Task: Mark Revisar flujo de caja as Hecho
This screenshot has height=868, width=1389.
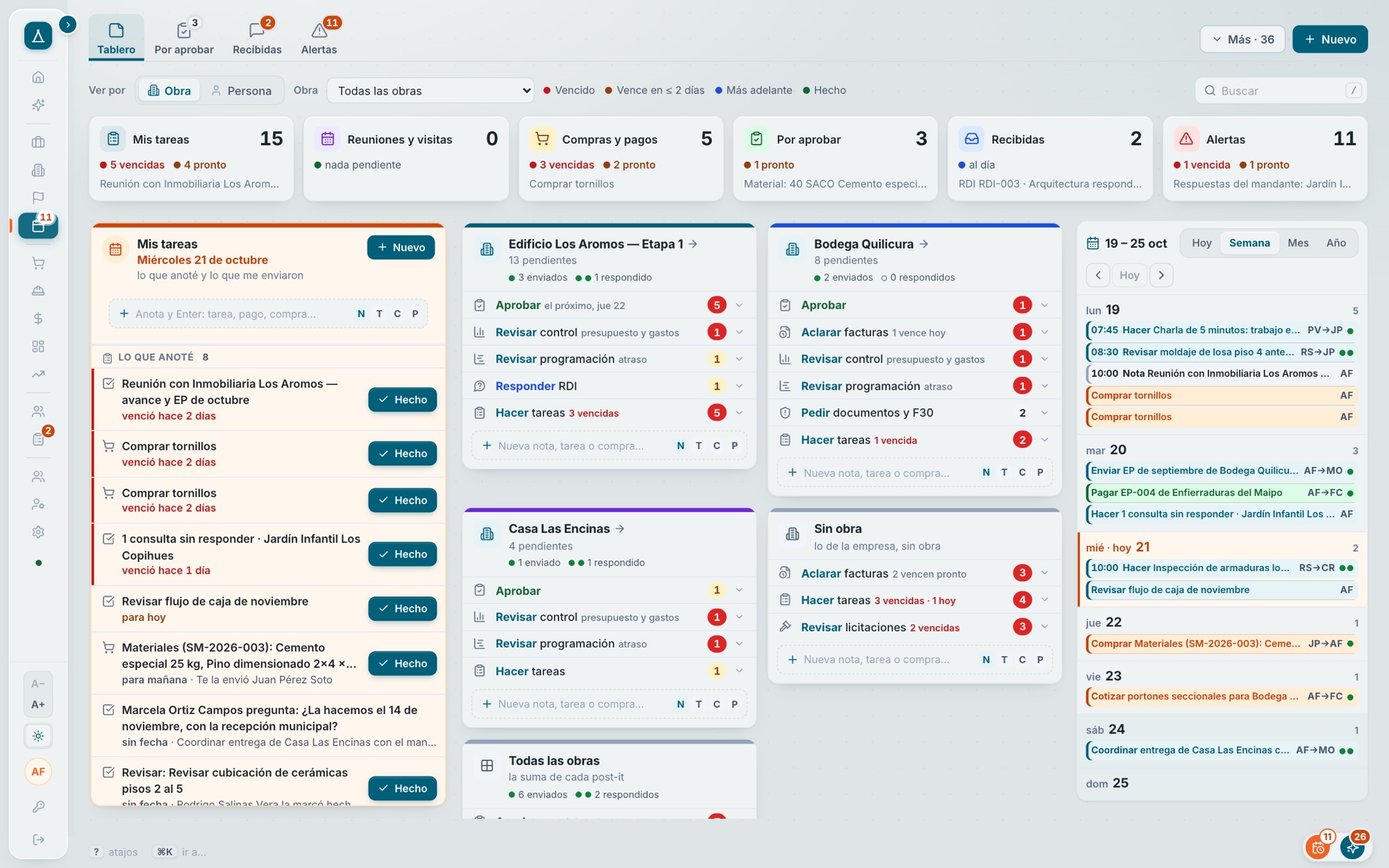Action: [x=402, y=609]
